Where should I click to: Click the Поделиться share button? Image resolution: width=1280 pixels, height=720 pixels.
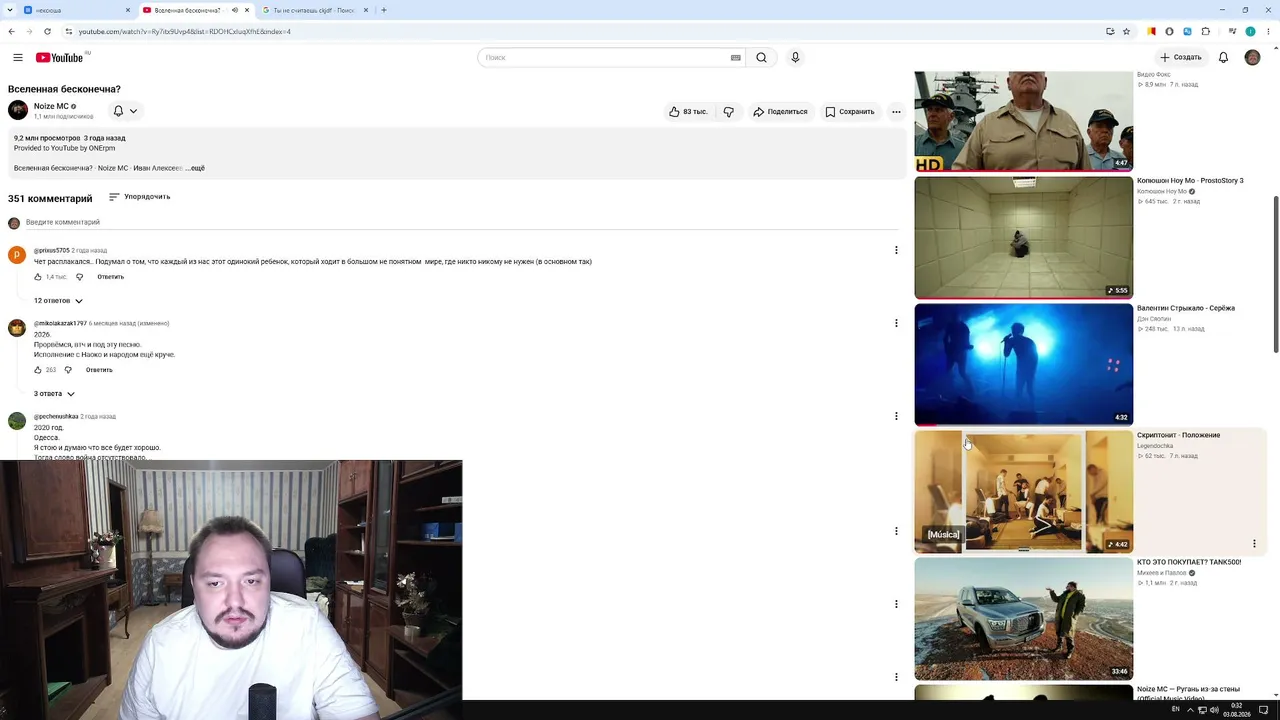(780, 112)
